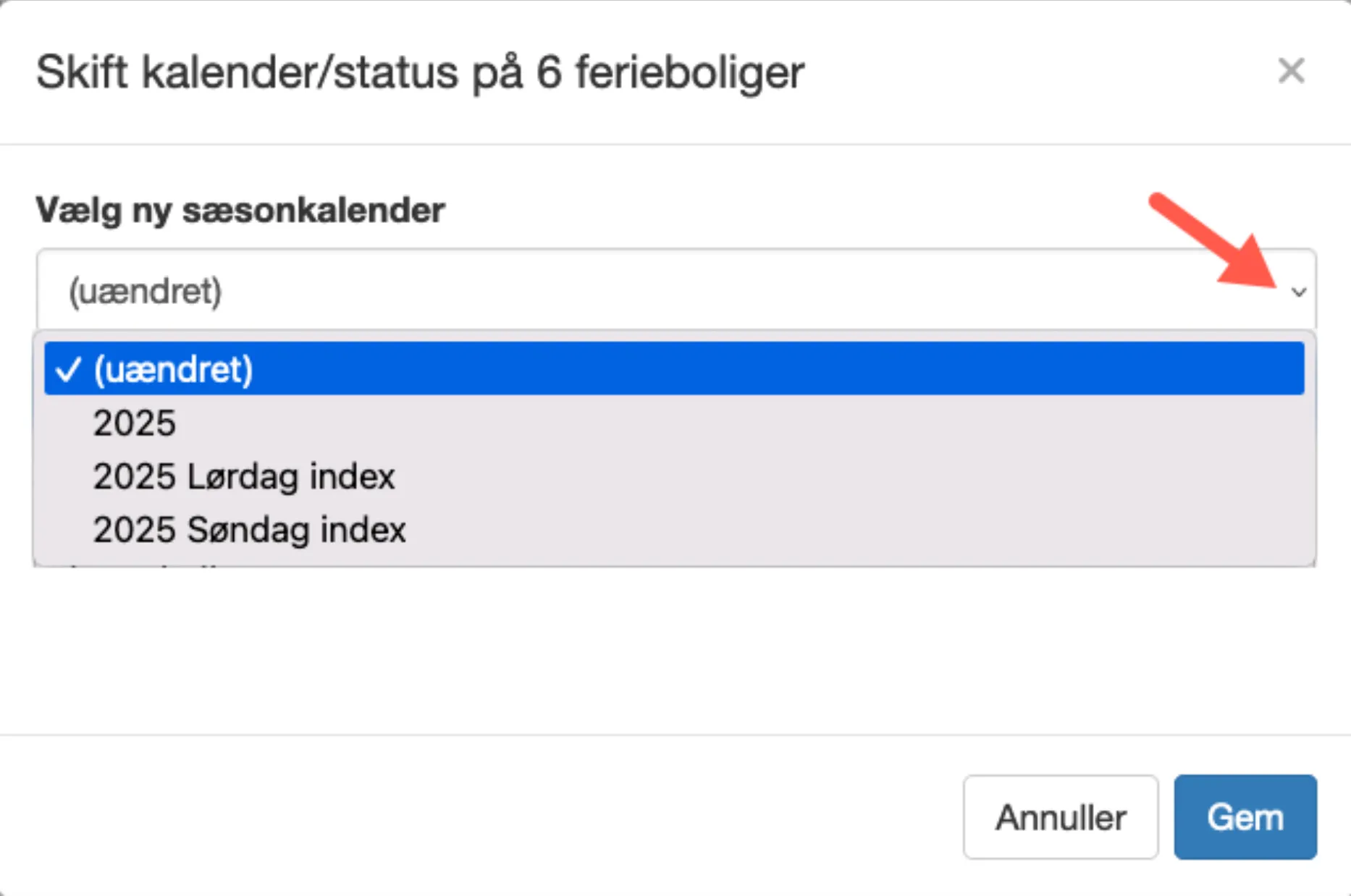Click the dialog title text
Image resolution: width=1351 pixels, height=896 pixels.
click(420, 71)
